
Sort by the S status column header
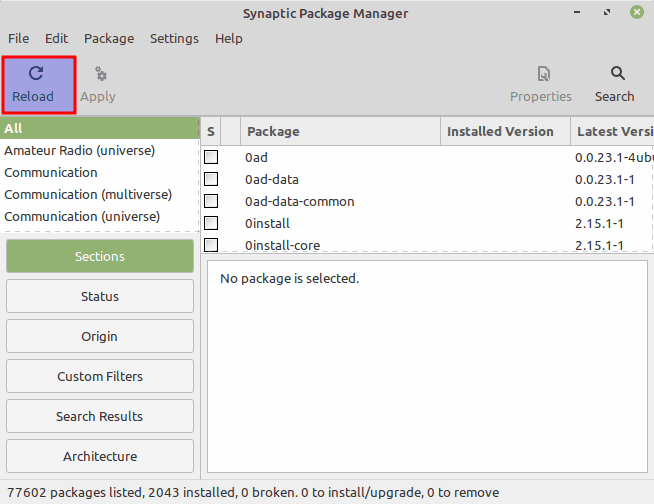(211, 131)
